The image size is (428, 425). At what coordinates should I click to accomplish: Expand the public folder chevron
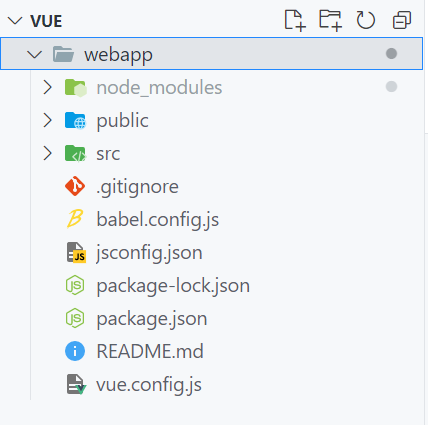(48, 120)
